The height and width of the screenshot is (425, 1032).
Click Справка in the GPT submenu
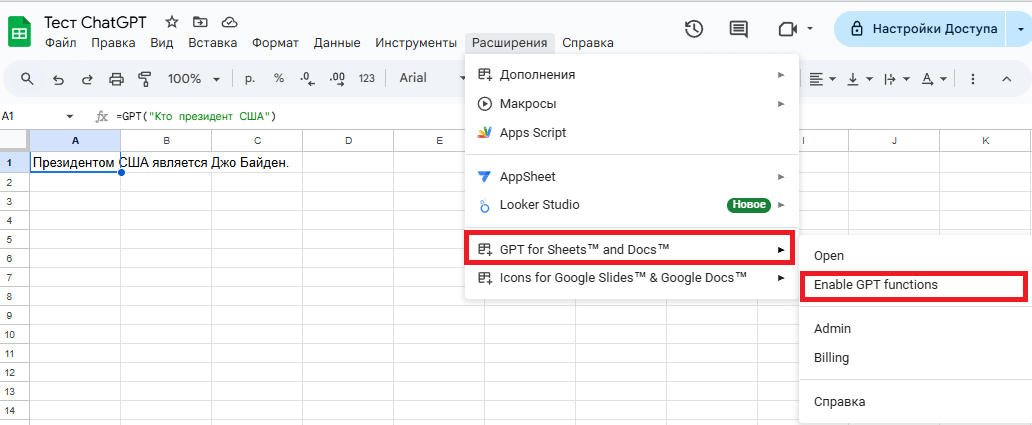pyautogui.click(x=916, y=402)
